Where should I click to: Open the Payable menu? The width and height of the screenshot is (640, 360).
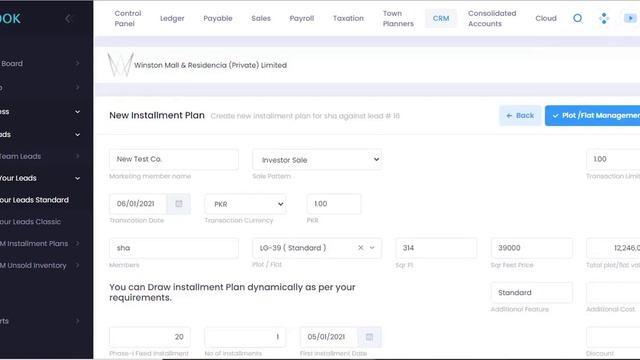(218, 18)
